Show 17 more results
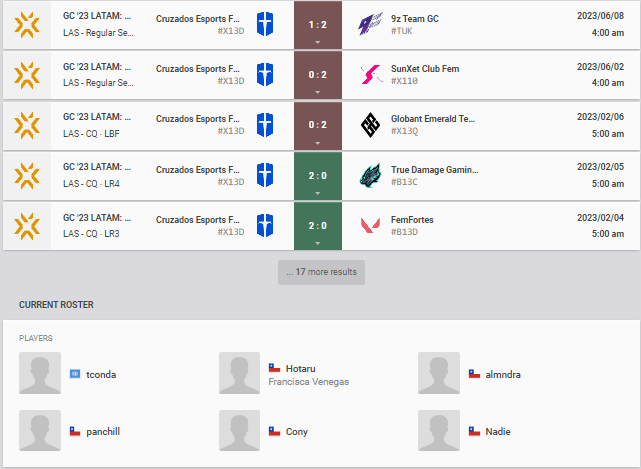Image resolution: width=641 pixels, height=469 pixels. (x=321, y=272)
